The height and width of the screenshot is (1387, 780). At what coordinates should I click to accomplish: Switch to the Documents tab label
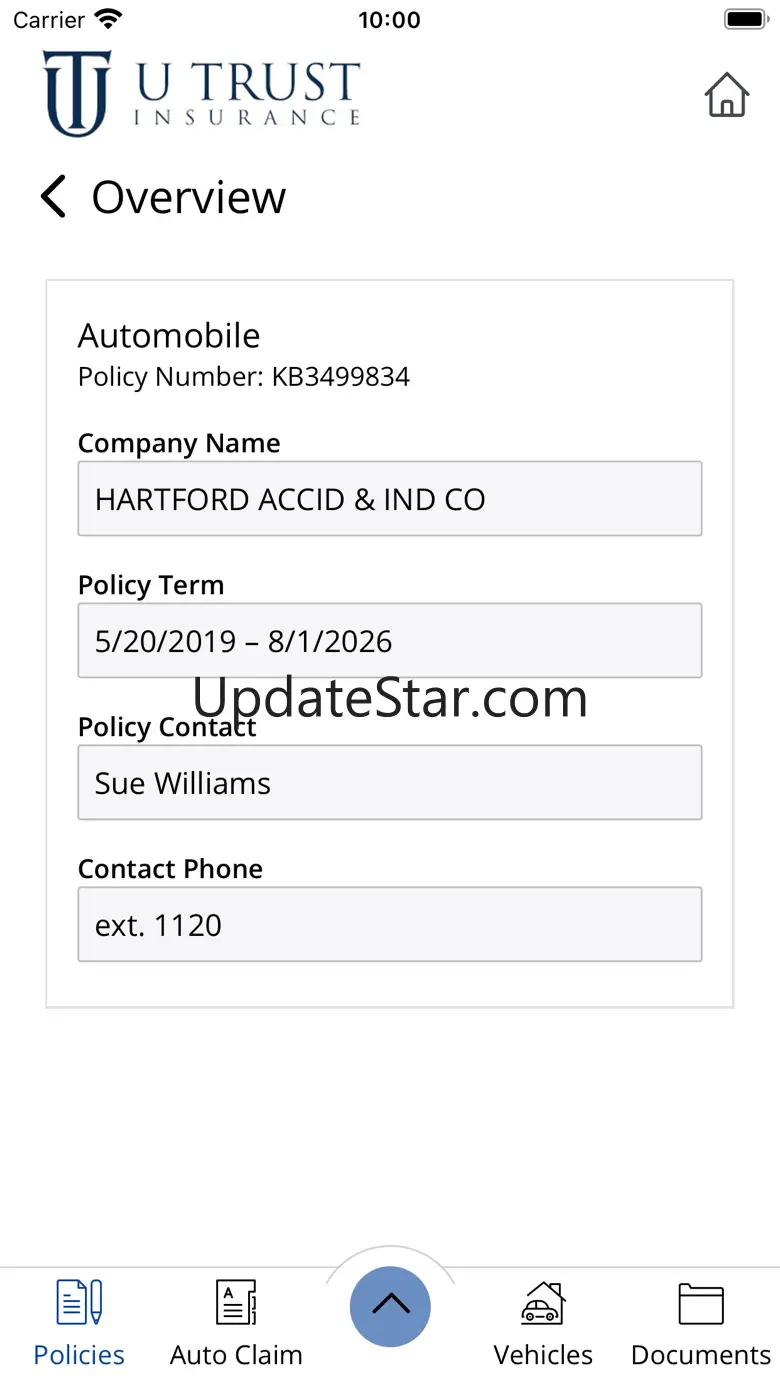[701, 1355]
